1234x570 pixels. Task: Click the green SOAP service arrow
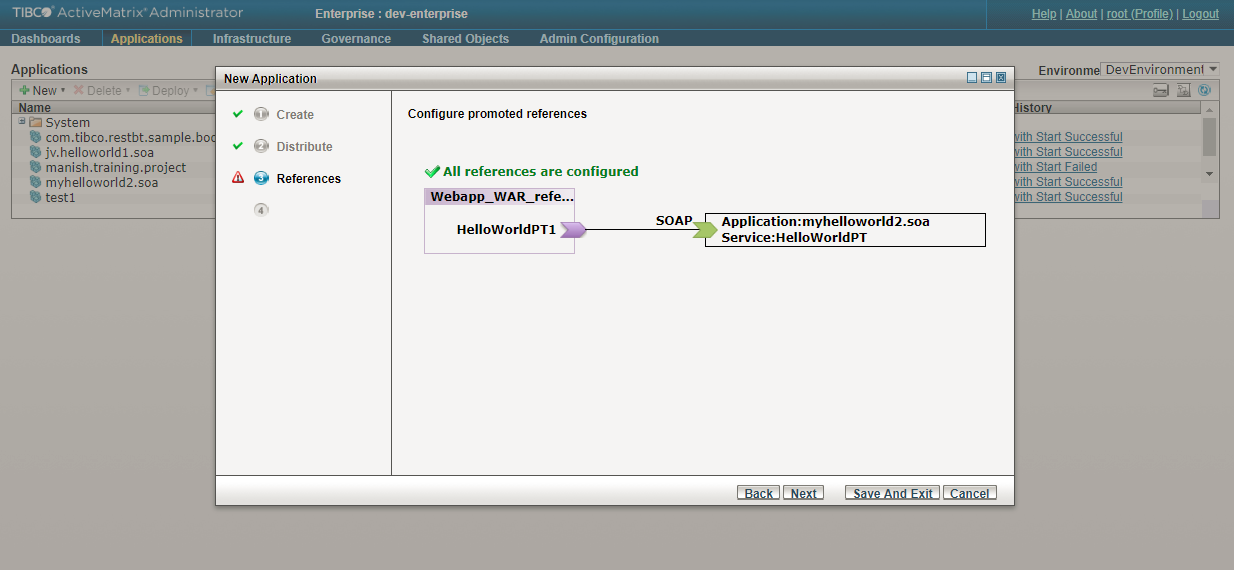coord(705,230)
